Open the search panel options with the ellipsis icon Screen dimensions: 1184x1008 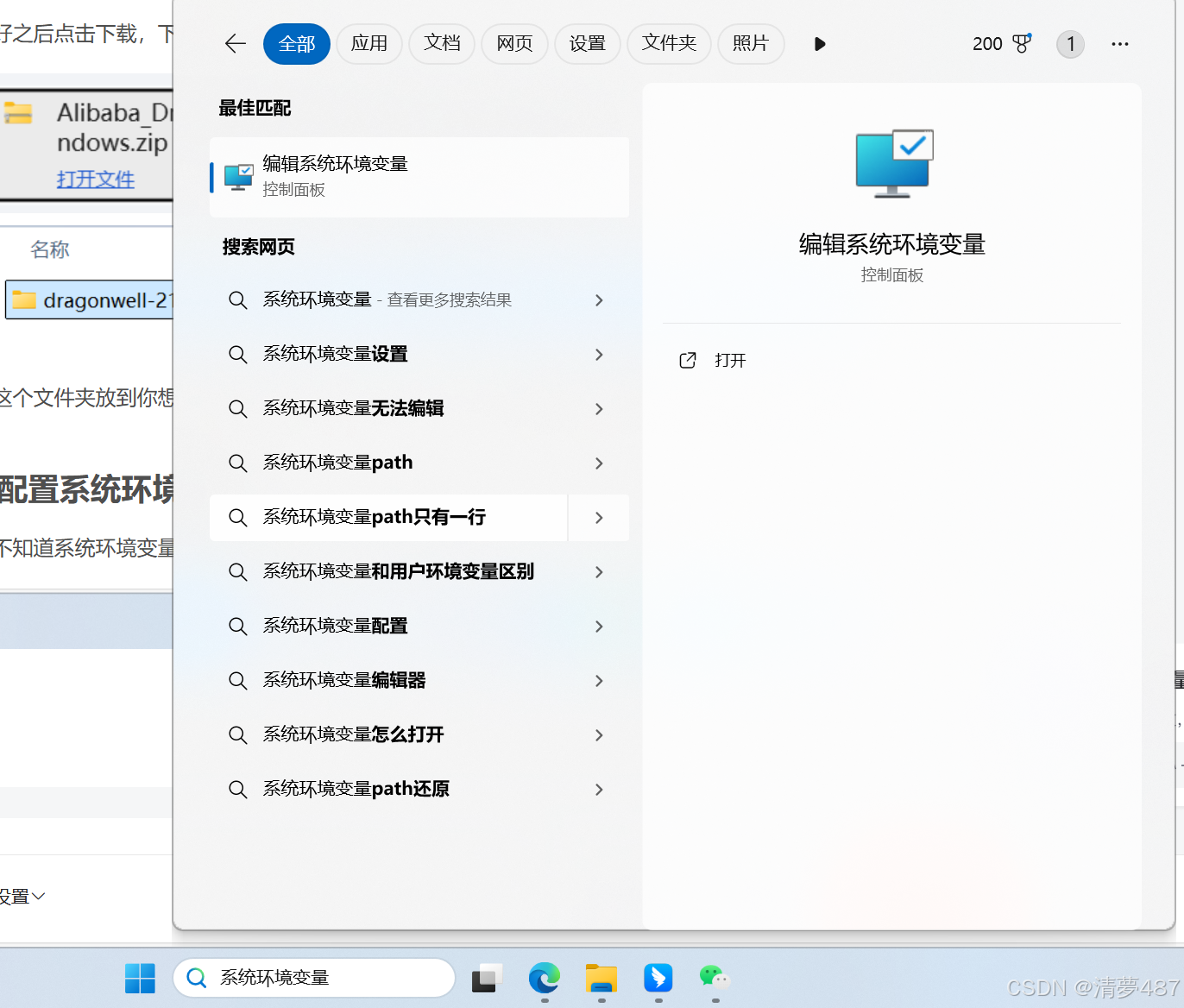pos(1119,44)
